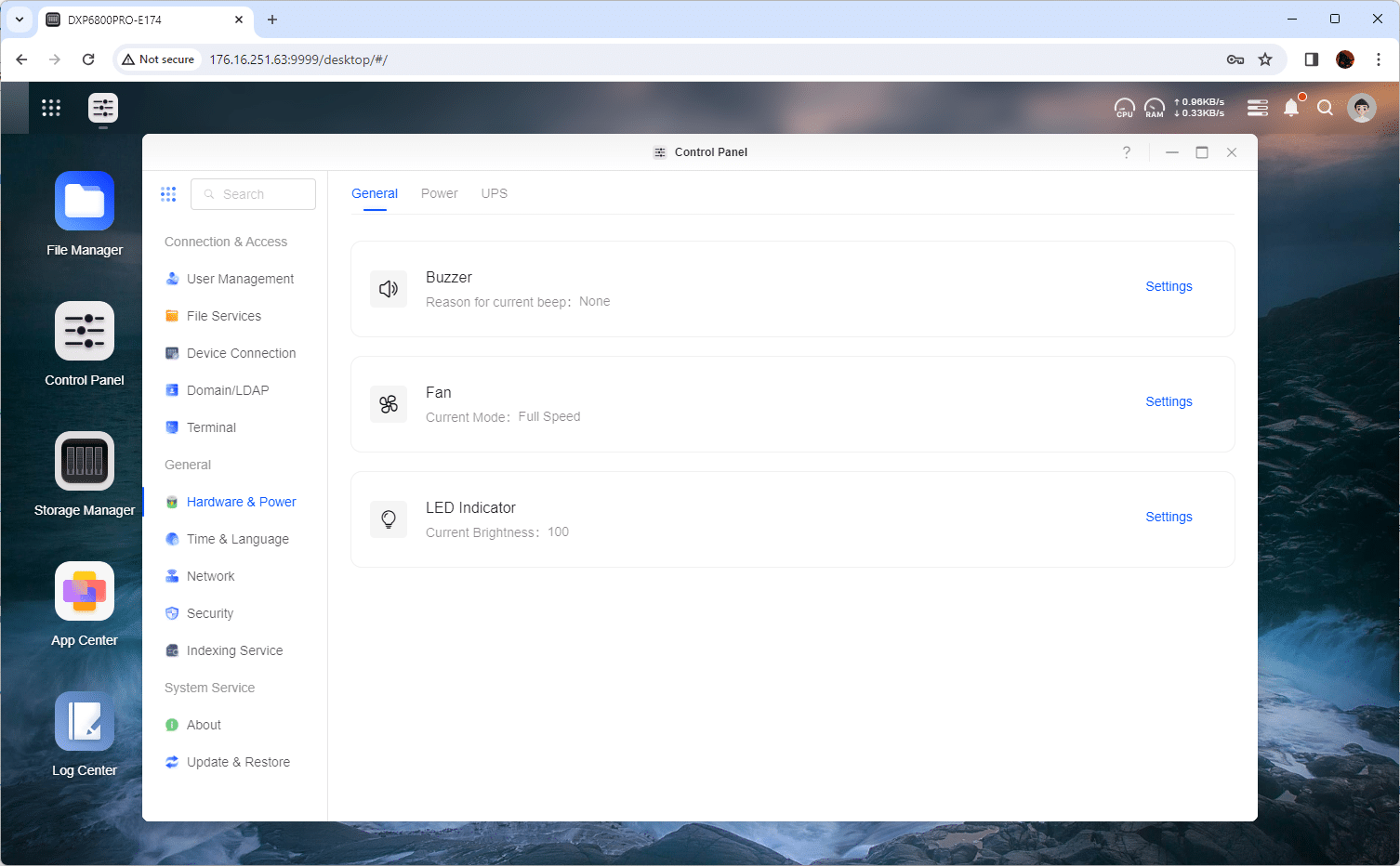
Task: Bookmark this page with the star icon
Action: (x=1265, y=59)
